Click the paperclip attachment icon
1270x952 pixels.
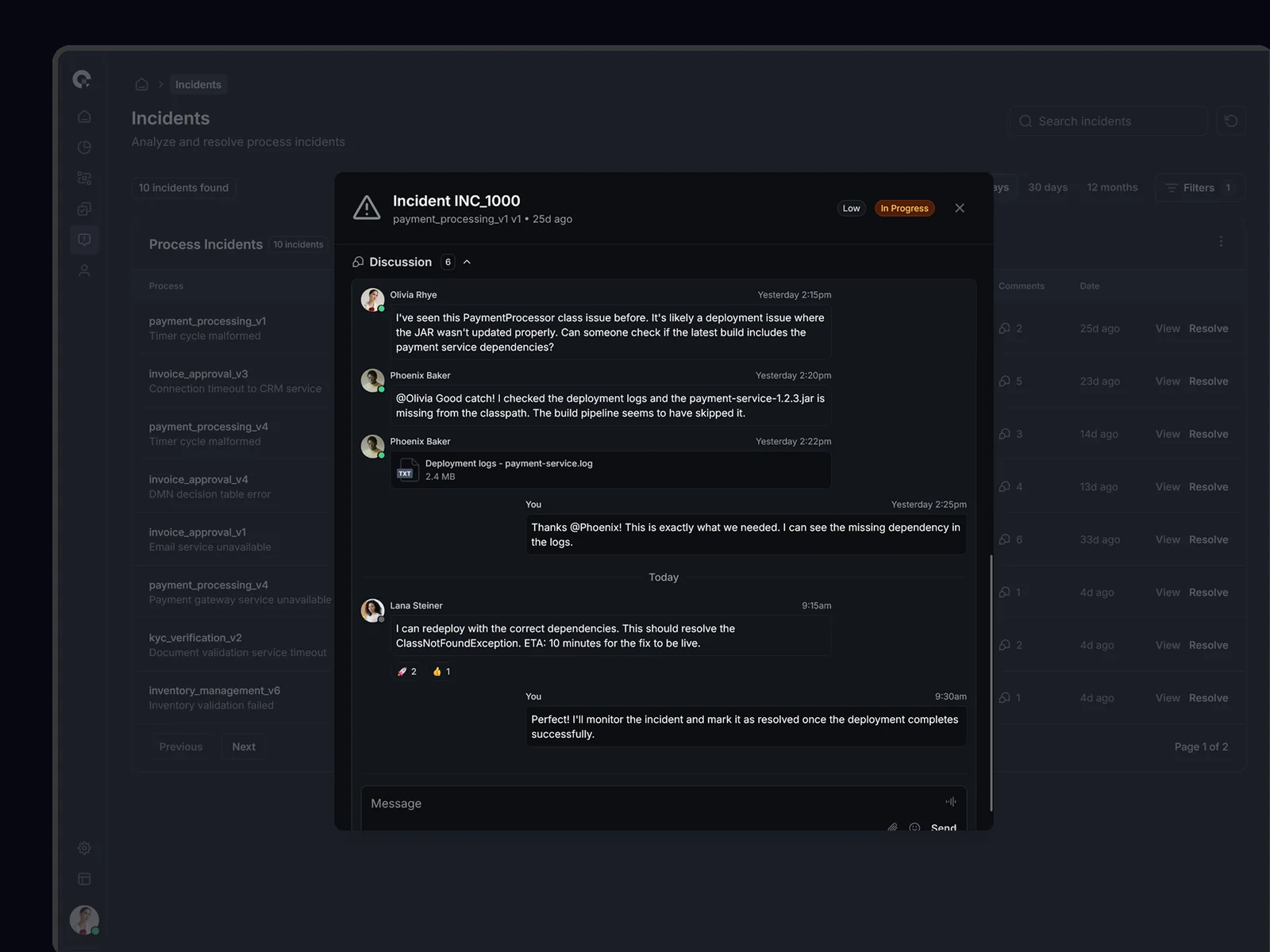892,827
